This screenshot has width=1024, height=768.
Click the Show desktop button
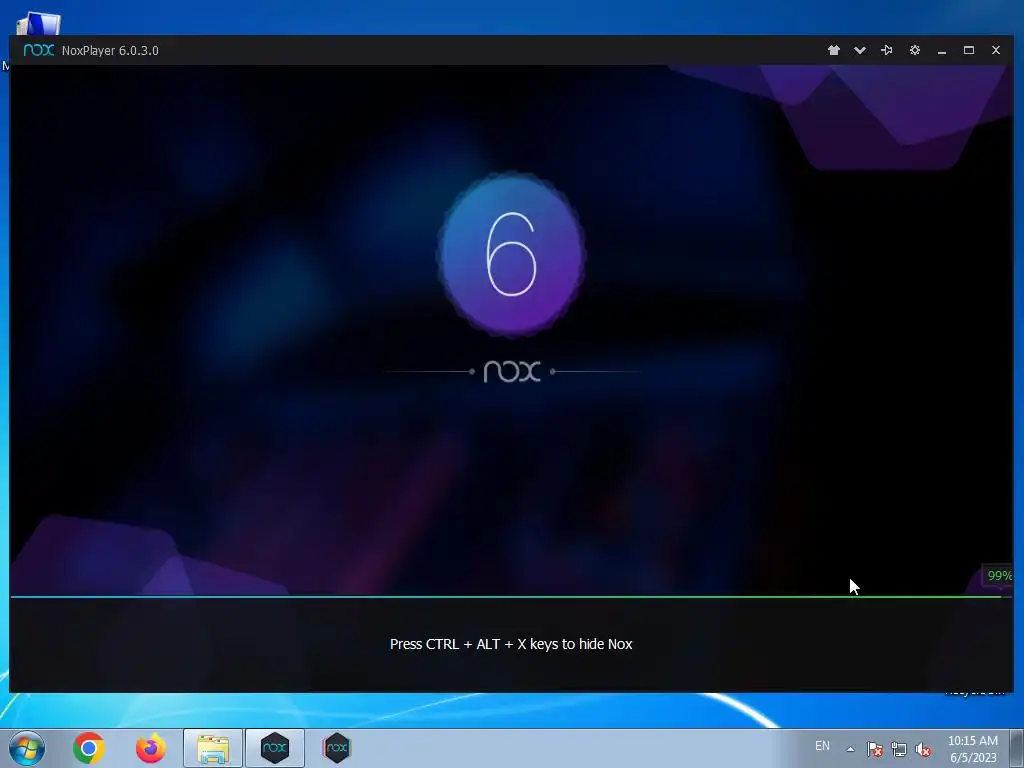click(1017, 748)
